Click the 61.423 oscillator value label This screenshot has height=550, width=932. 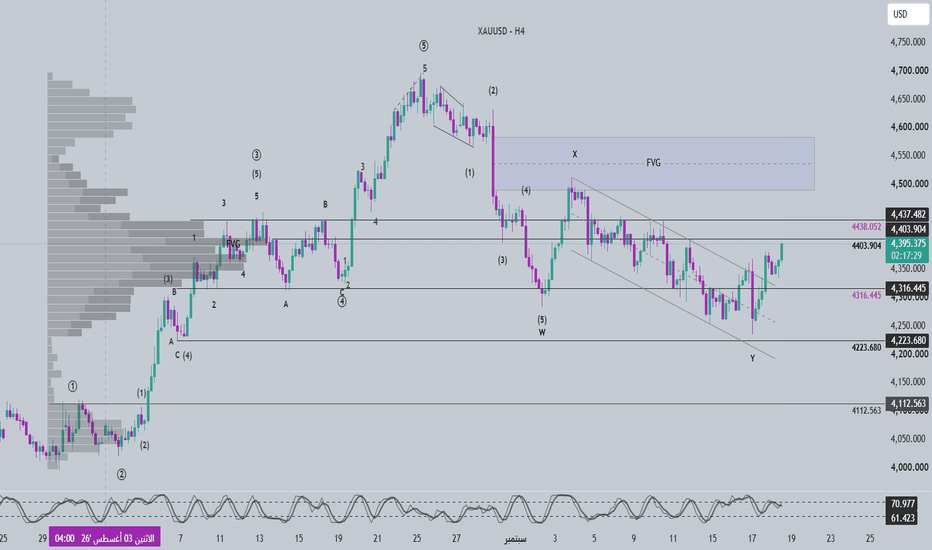(902, 518)
